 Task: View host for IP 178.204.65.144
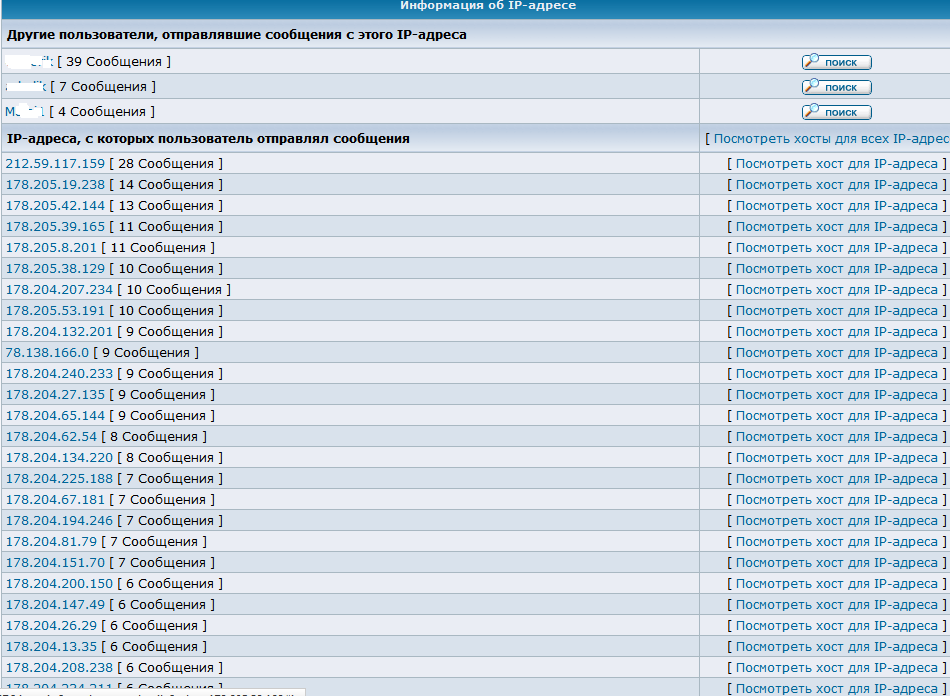pos(836,416)
